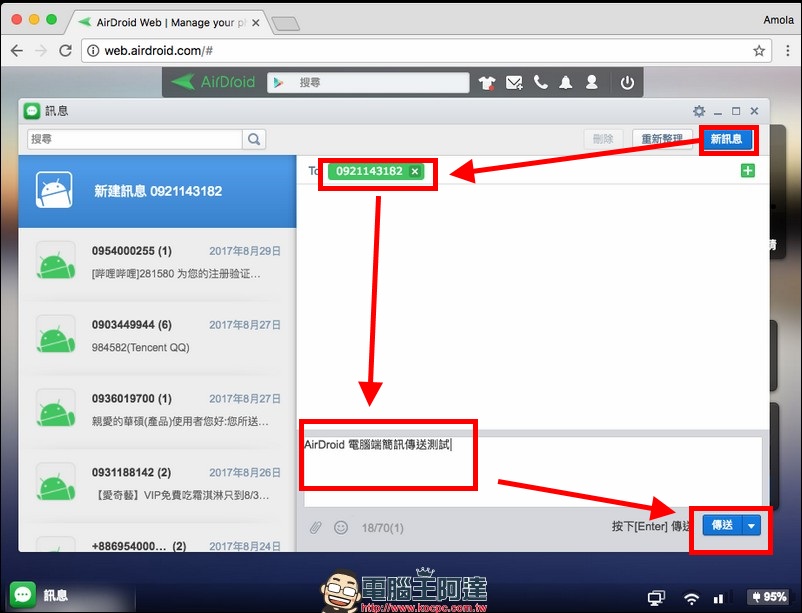Remove recipient 0921143182 with its x
This screenshot has height=613, width=802.
pos(415,171)
